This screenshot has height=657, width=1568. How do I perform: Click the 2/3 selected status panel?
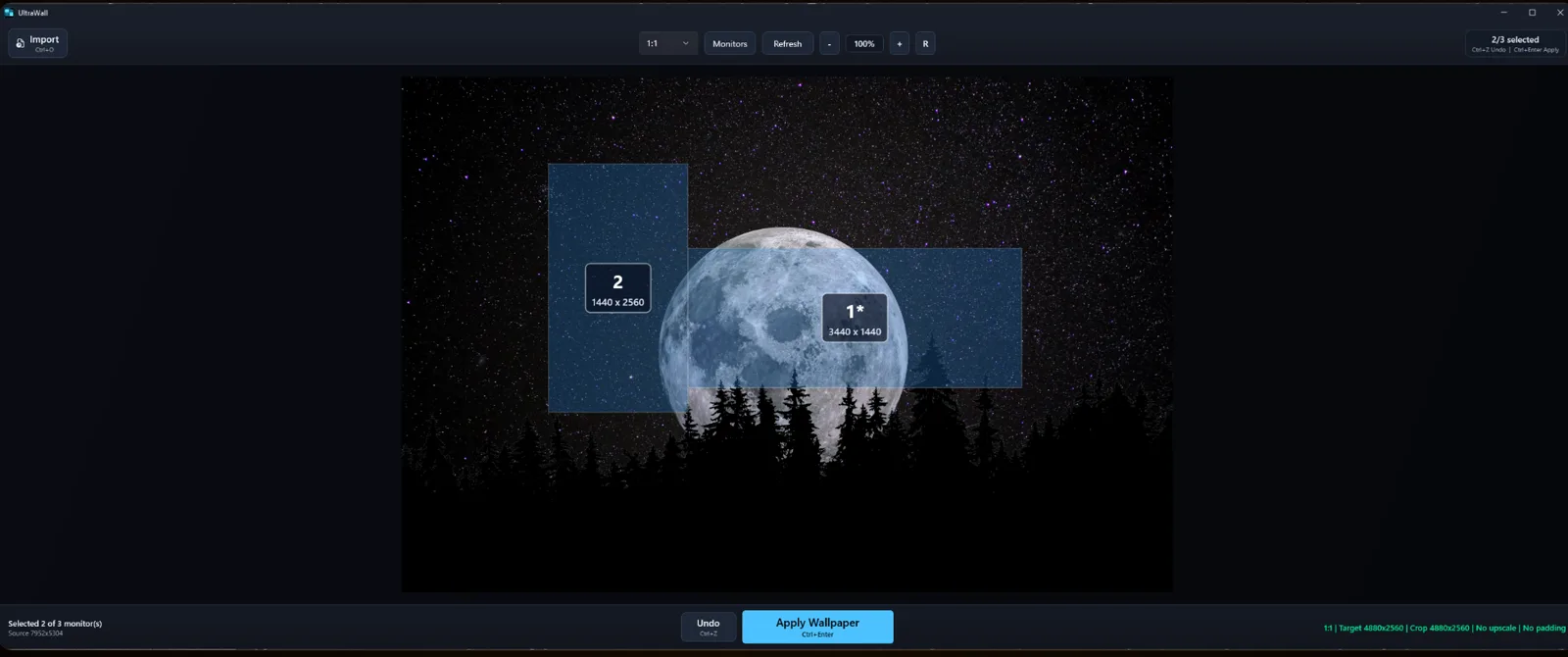1515,44
